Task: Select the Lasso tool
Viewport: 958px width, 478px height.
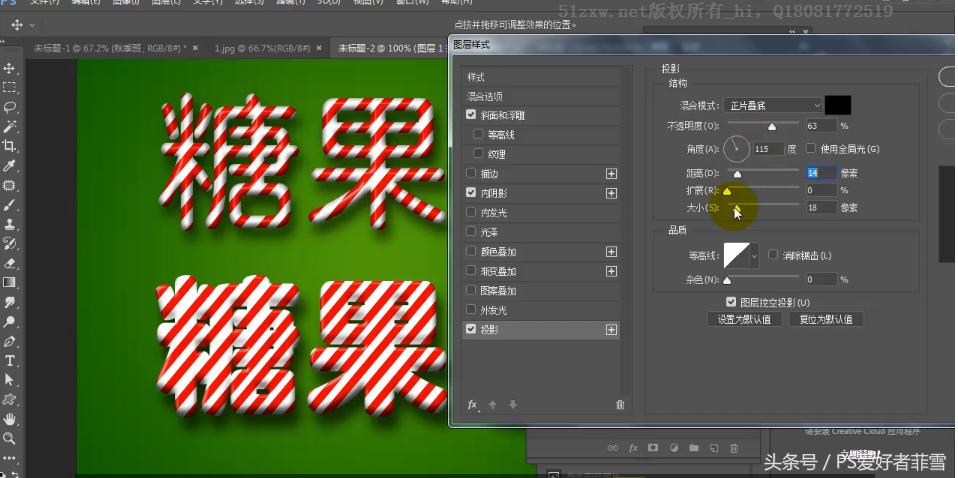Action: coord(9,107)
